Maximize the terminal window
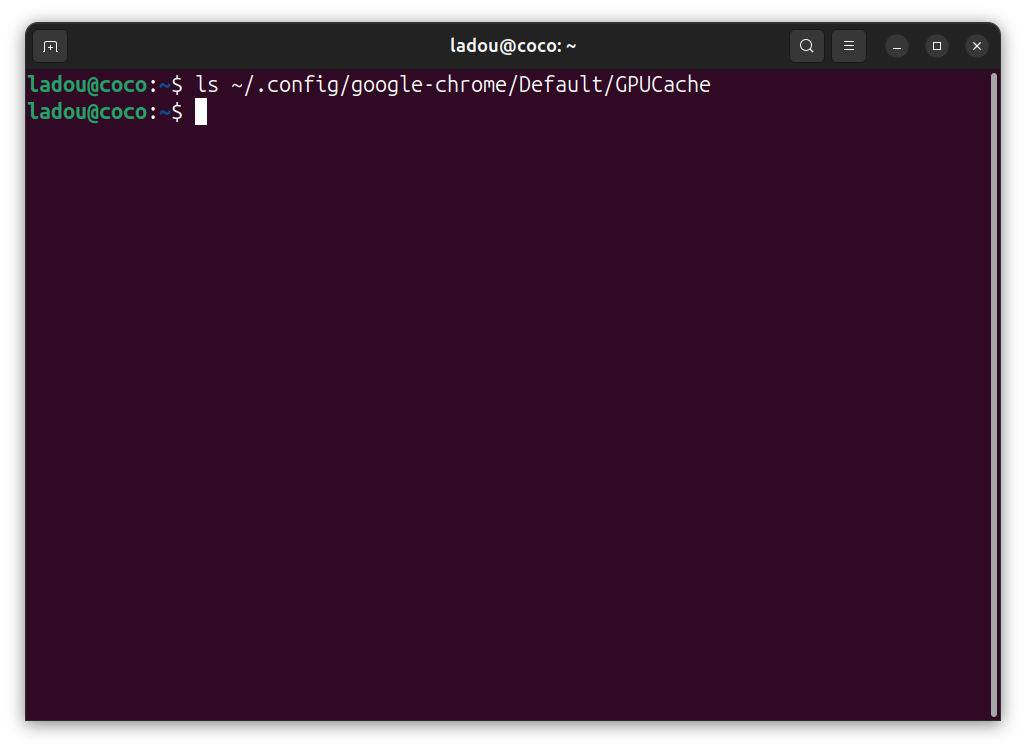1026x749 pixels. 936,46
